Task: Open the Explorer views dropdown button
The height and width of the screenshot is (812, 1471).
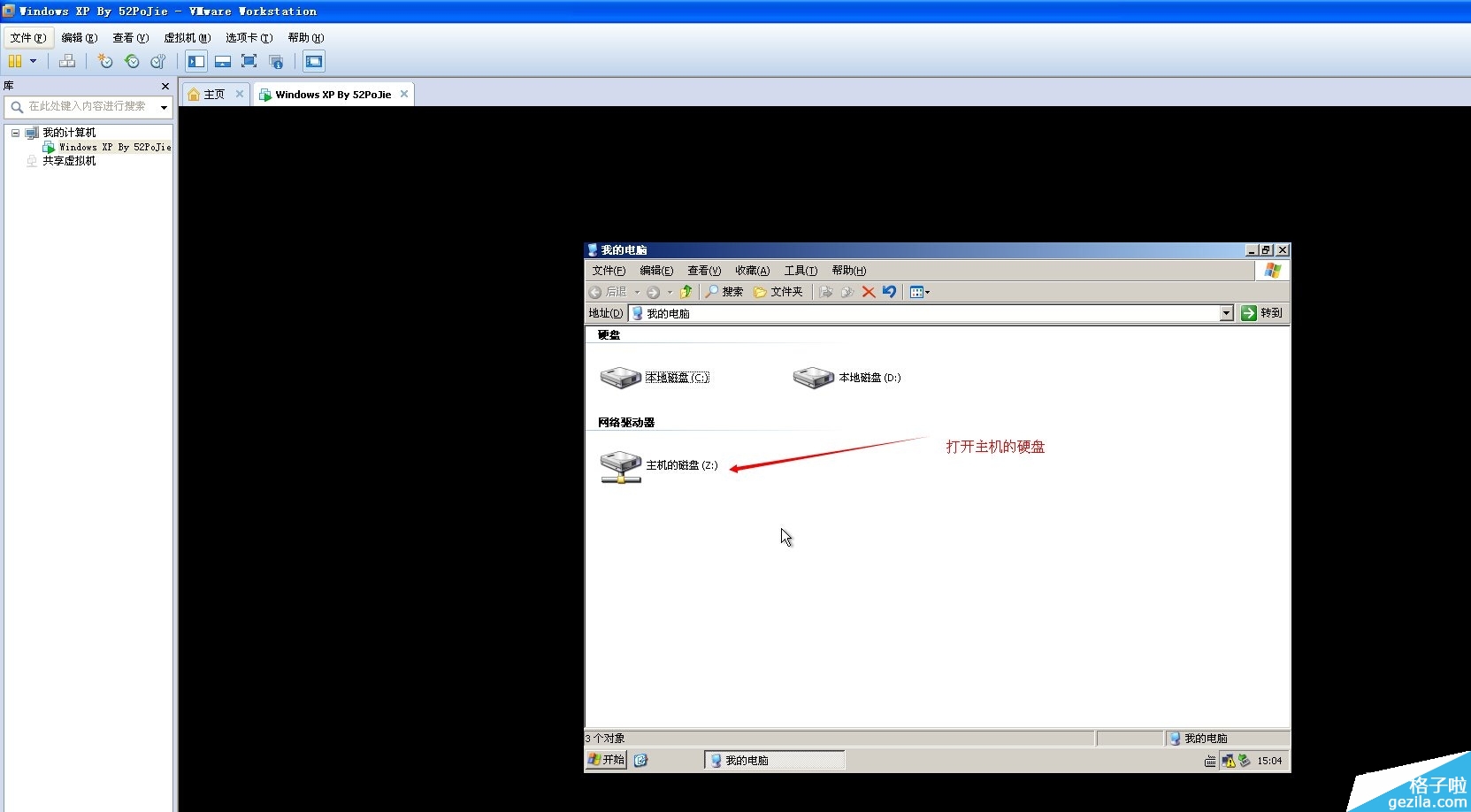Action: coord(920,292)
